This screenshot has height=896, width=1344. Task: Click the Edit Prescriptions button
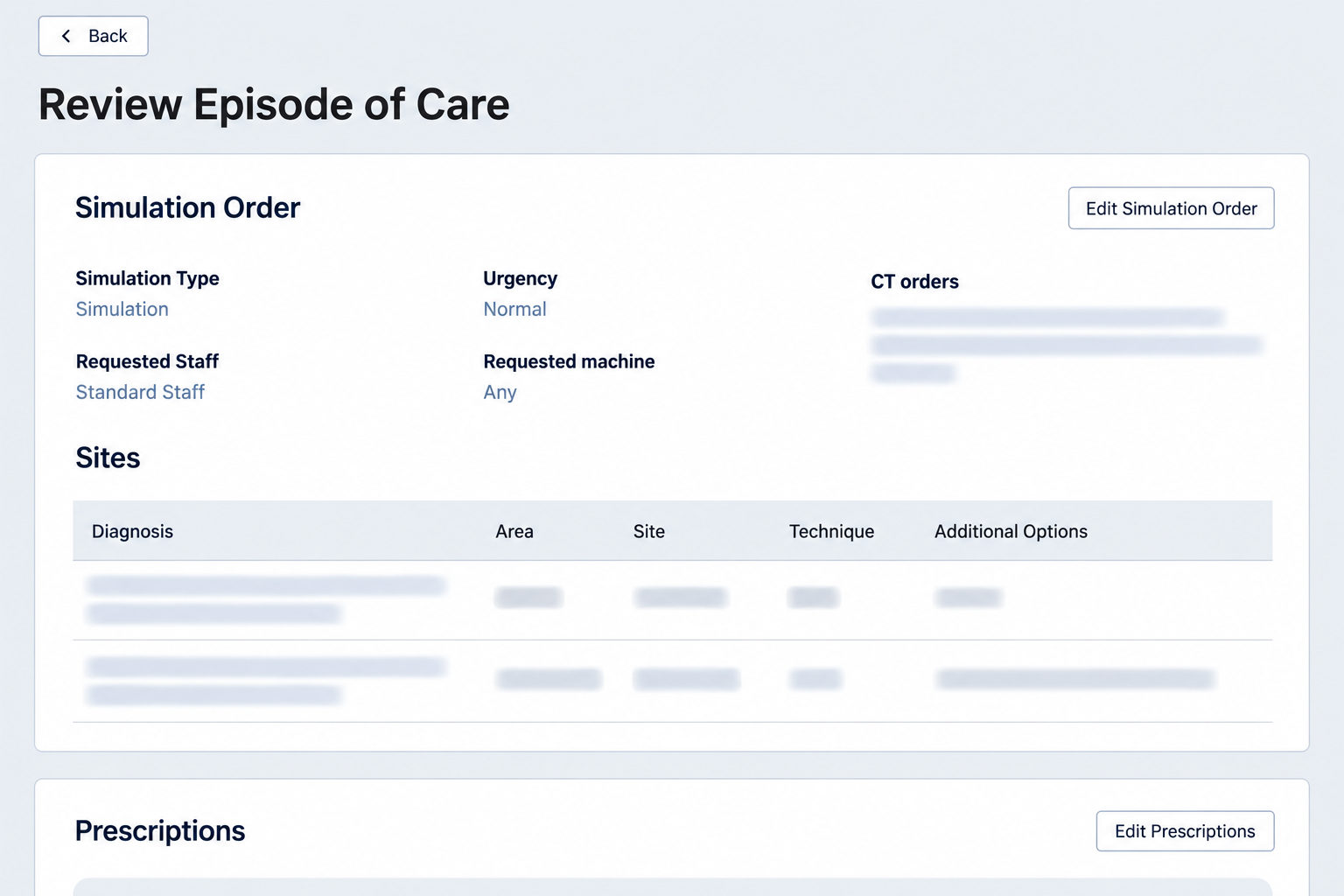tap(1185, 831)
